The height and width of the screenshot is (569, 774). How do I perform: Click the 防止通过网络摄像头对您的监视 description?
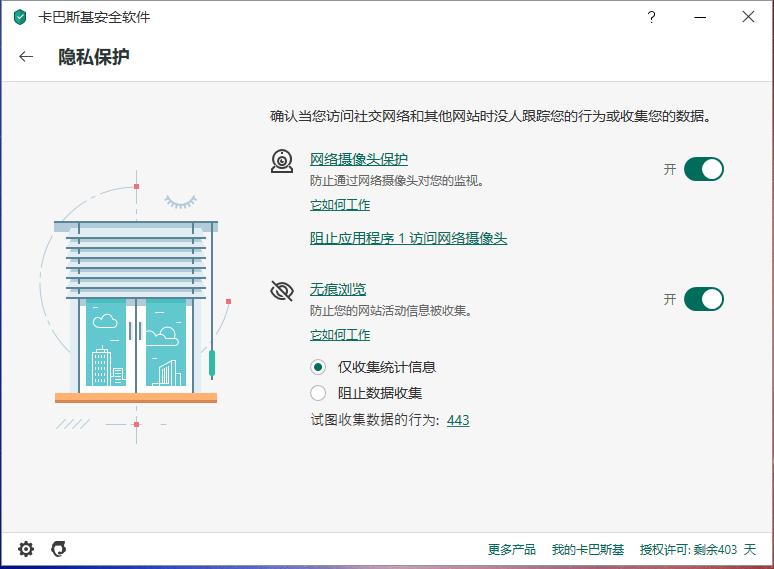click(397, 181)
